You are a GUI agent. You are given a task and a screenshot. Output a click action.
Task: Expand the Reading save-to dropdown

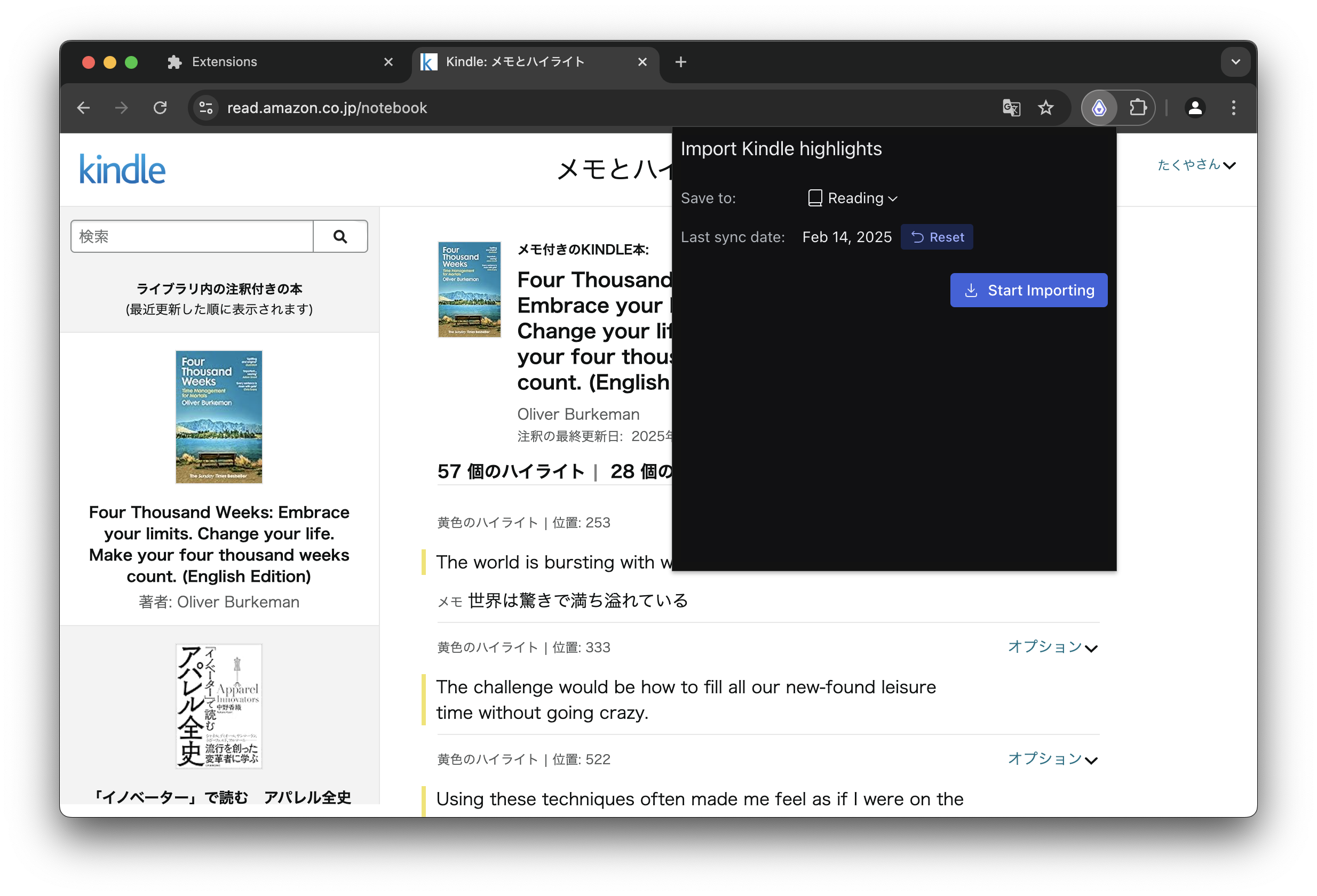coord(853,198)
